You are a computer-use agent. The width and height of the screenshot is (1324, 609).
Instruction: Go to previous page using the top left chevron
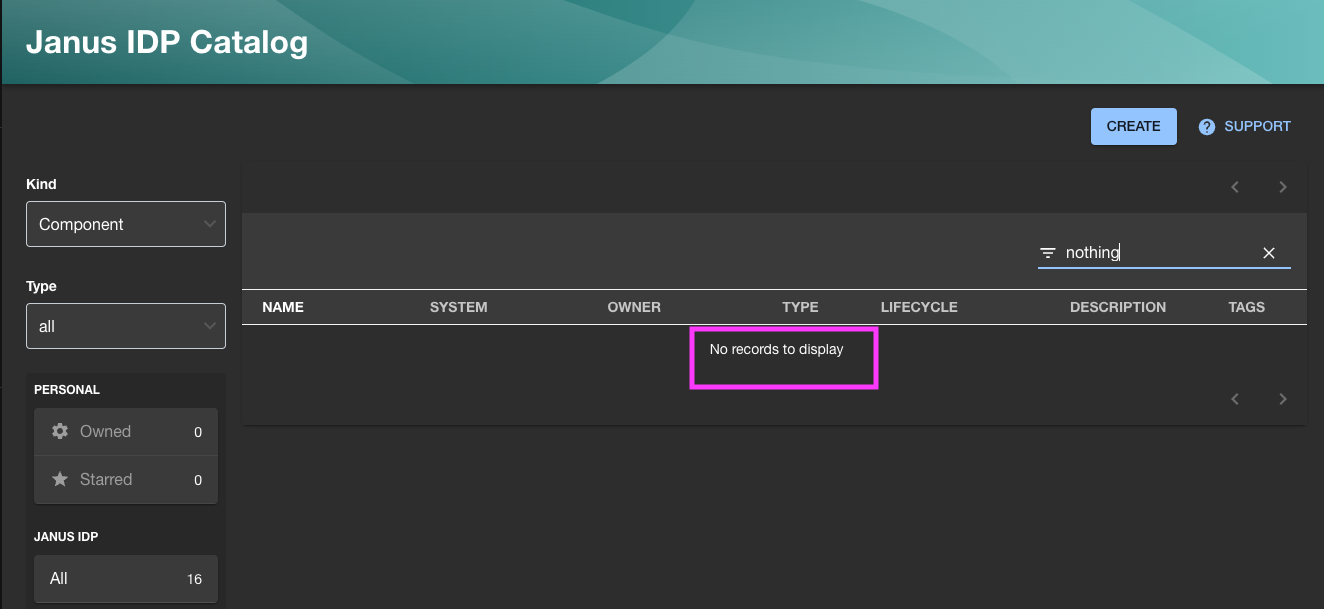1235,187
